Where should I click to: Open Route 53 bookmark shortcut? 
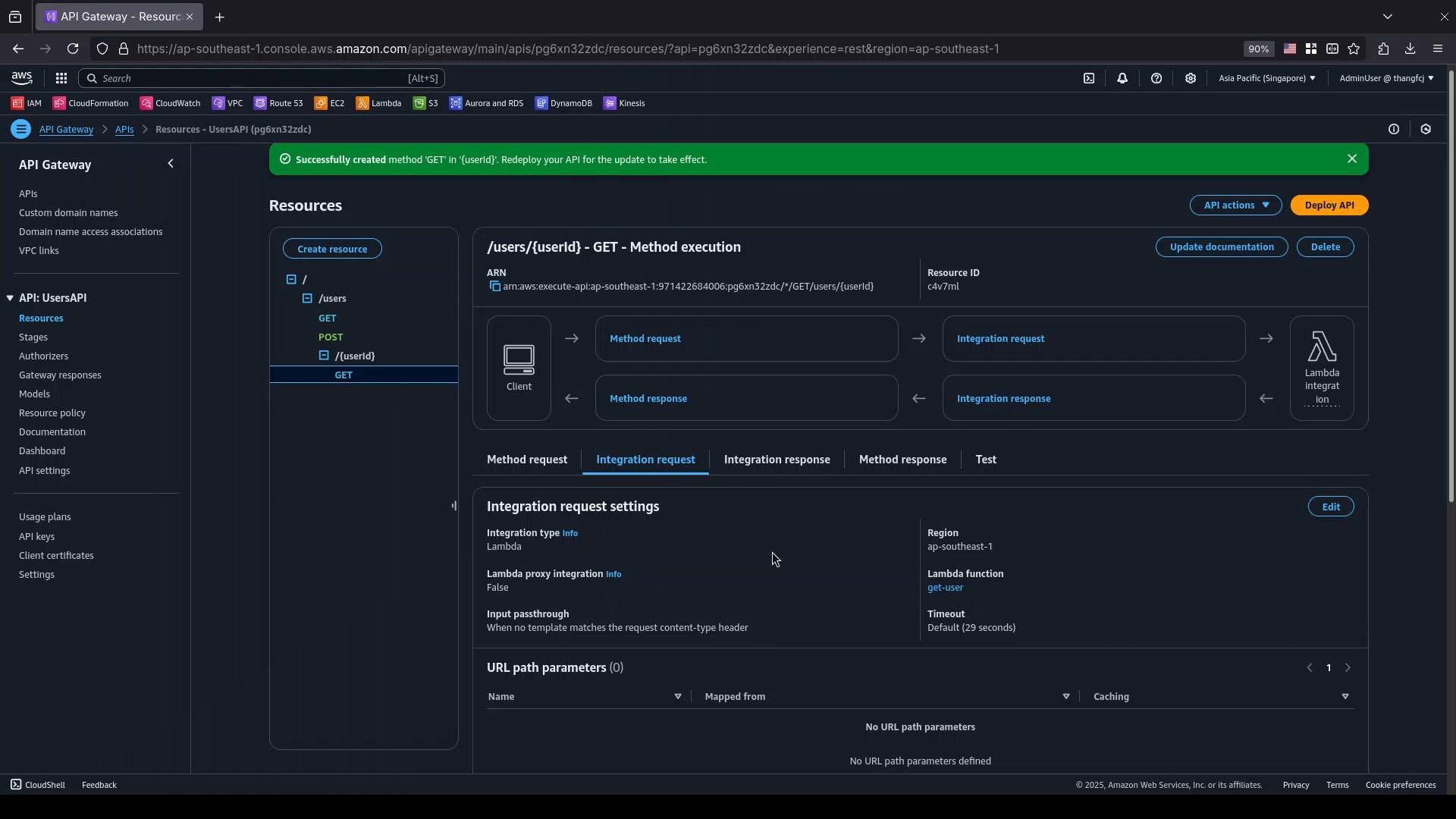coord(278,103)
